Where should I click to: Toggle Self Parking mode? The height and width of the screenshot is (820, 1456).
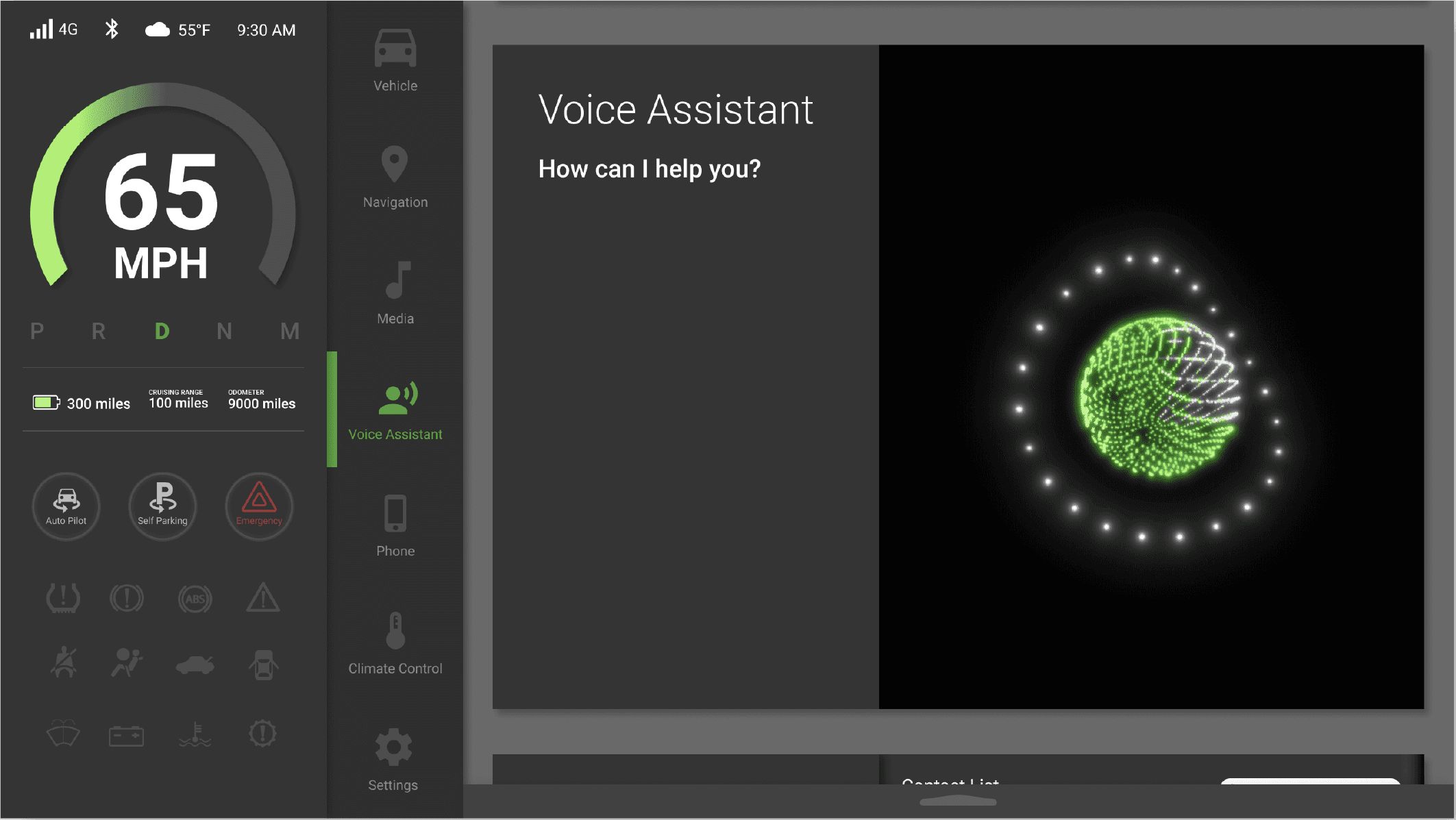point(162,506)
